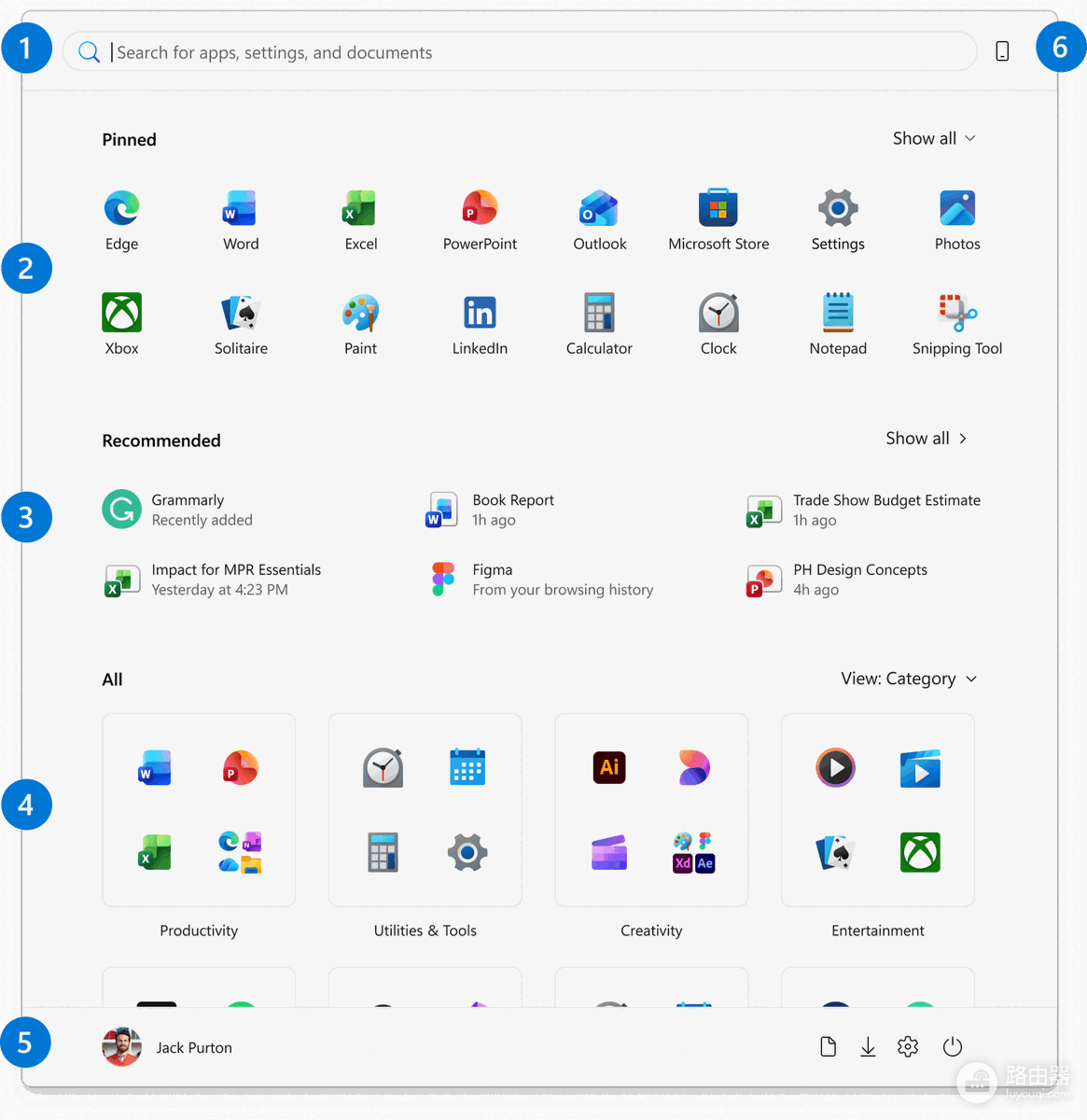Open the LinkedIn pinned app

pyautogui.click(x=480, y=325)
